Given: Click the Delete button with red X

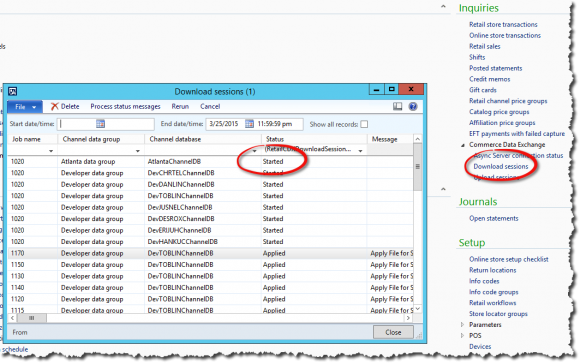Looking at the screenshot, I should point(65,107).
